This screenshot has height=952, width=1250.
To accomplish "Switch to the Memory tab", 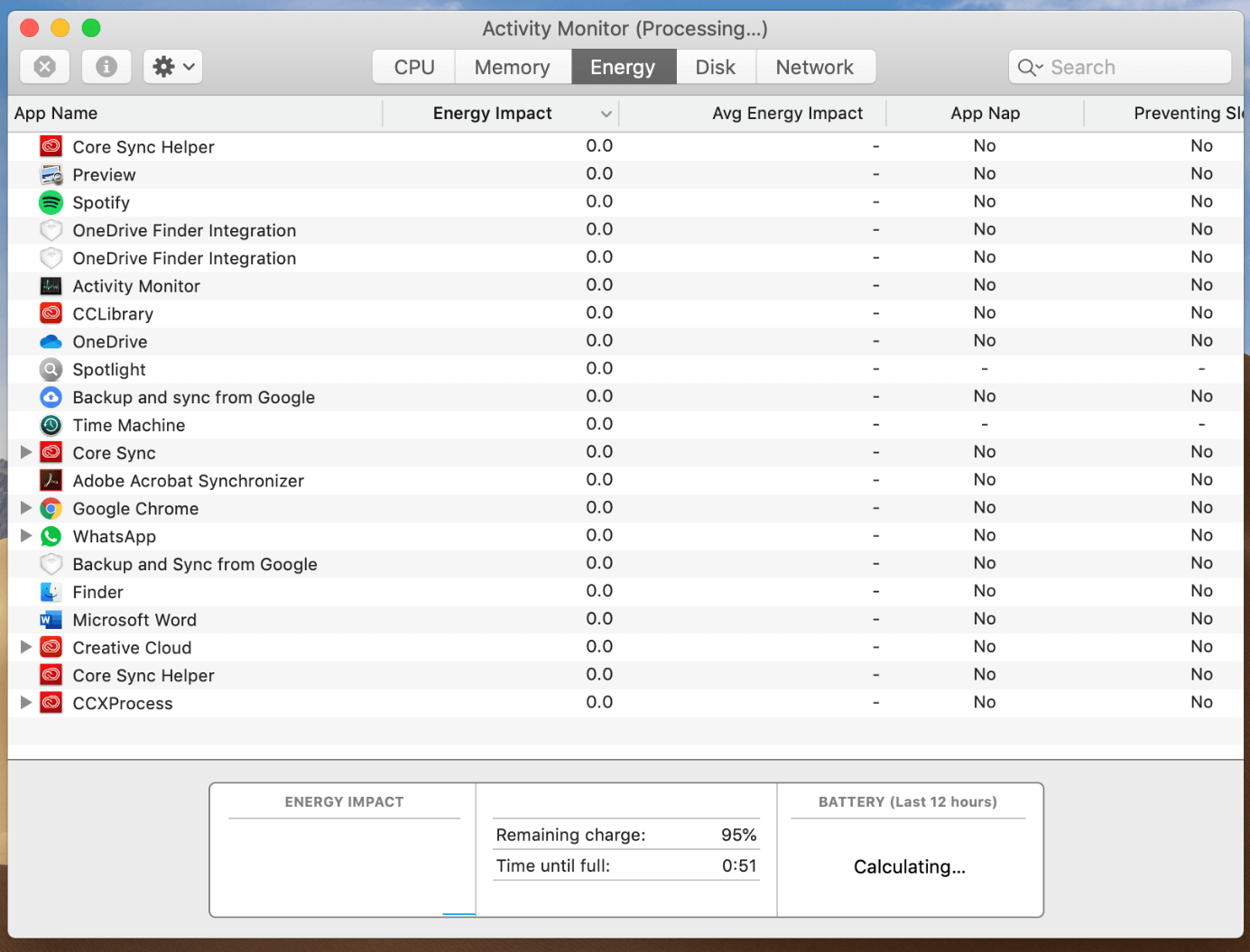I will [x=513, y=67].
